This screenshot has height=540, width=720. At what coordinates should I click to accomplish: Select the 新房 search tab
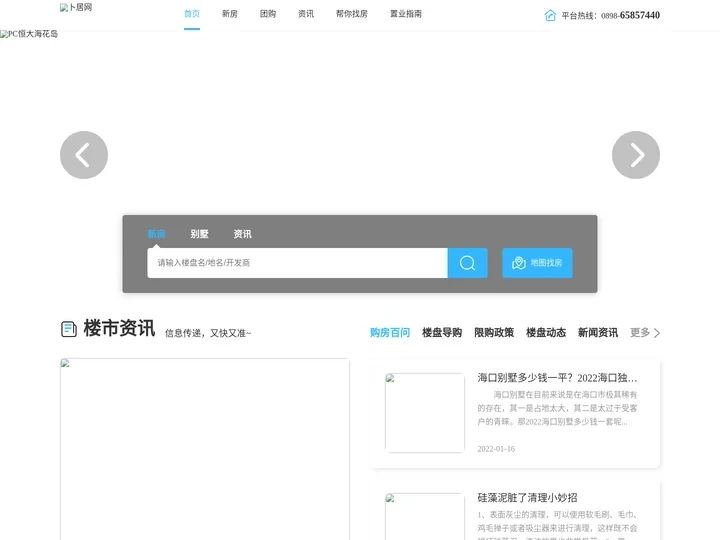pos(156,234)
